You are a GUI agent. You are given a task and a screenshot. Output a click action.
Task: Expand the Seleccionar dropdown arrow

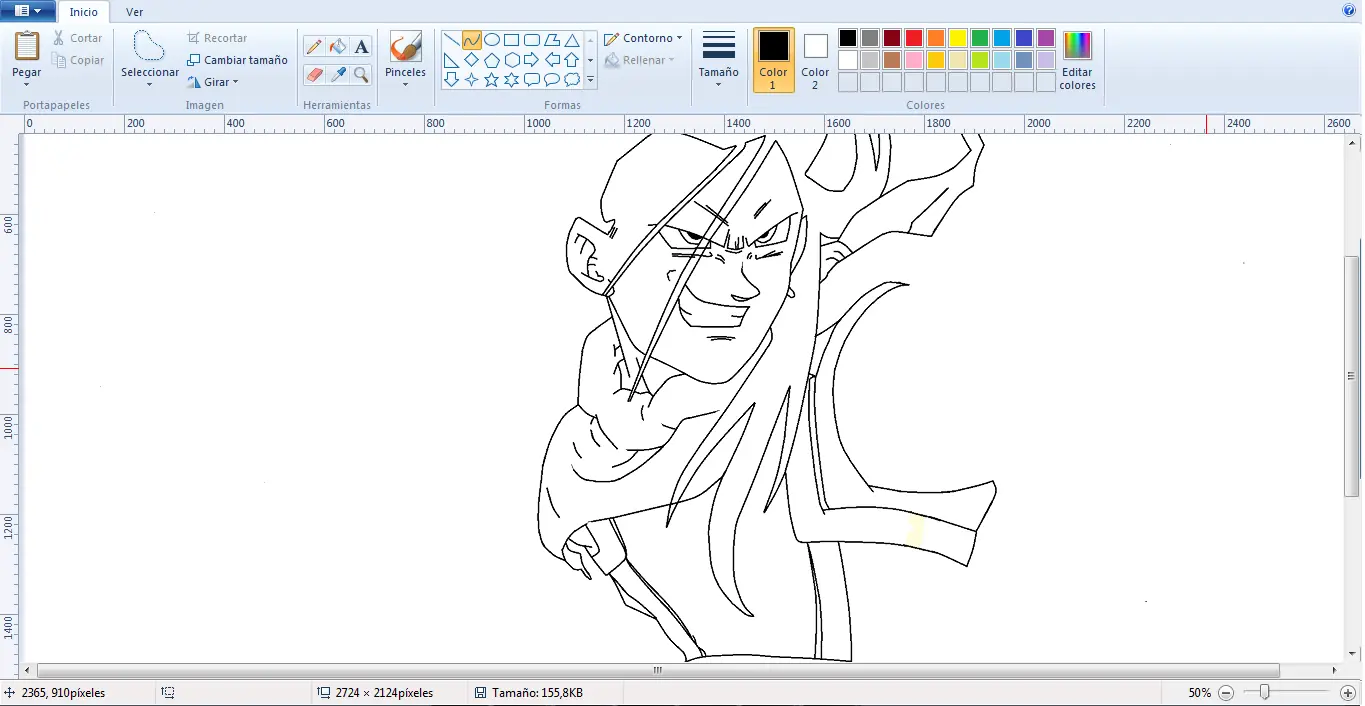[149, 84]
